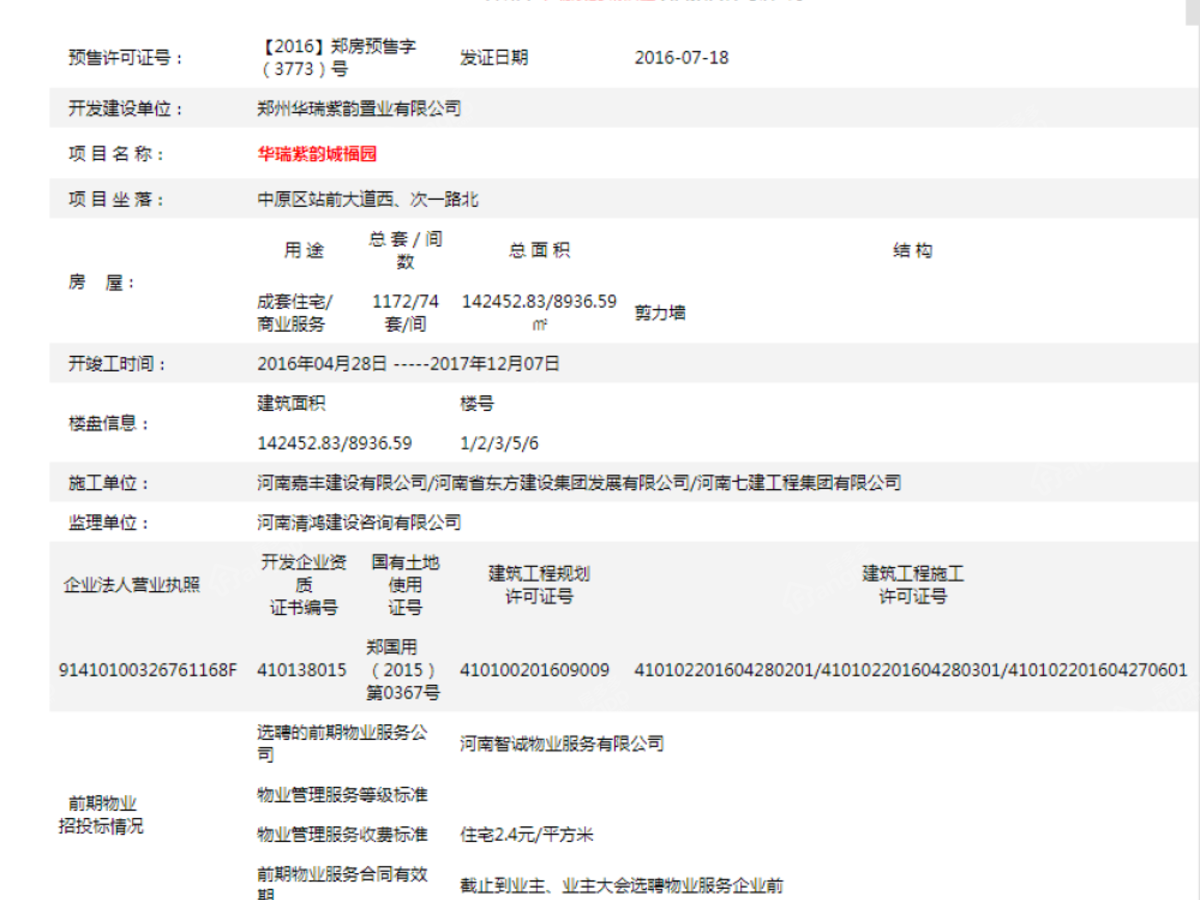Select building numbers 1/2/3/5/6

(499, 443)
